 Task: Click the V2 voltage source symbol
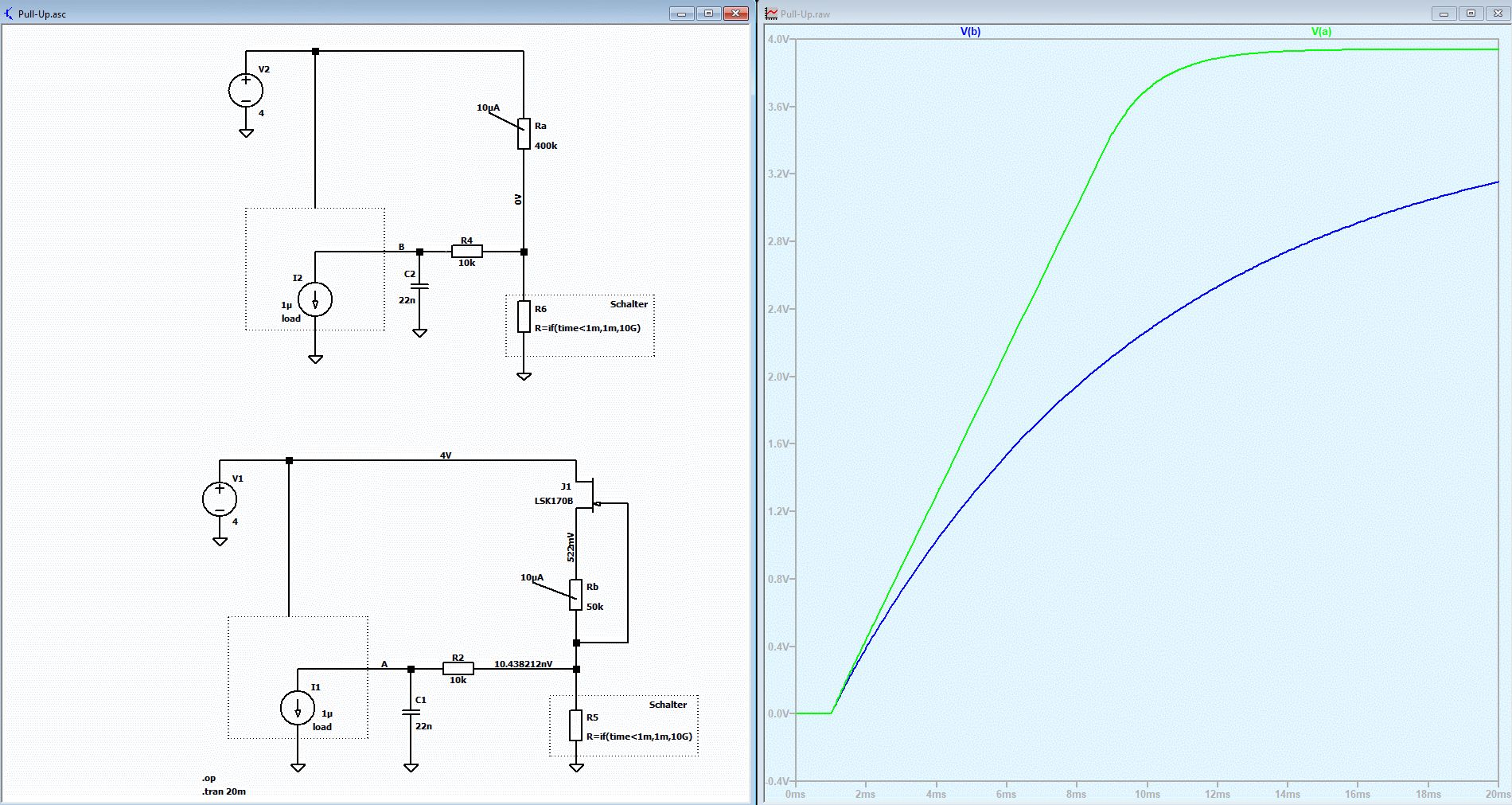coord(246,90)
